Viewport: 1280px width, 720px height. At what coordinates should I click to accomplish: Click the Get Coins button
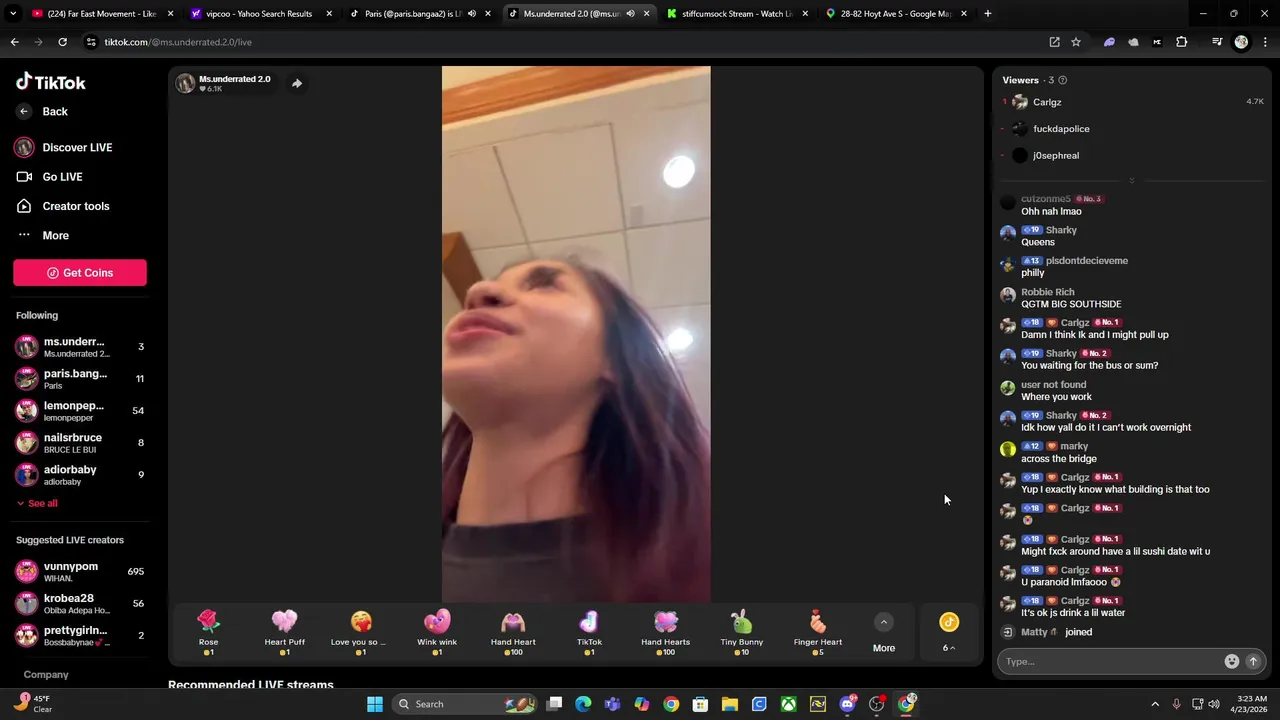tap(80, 273)
